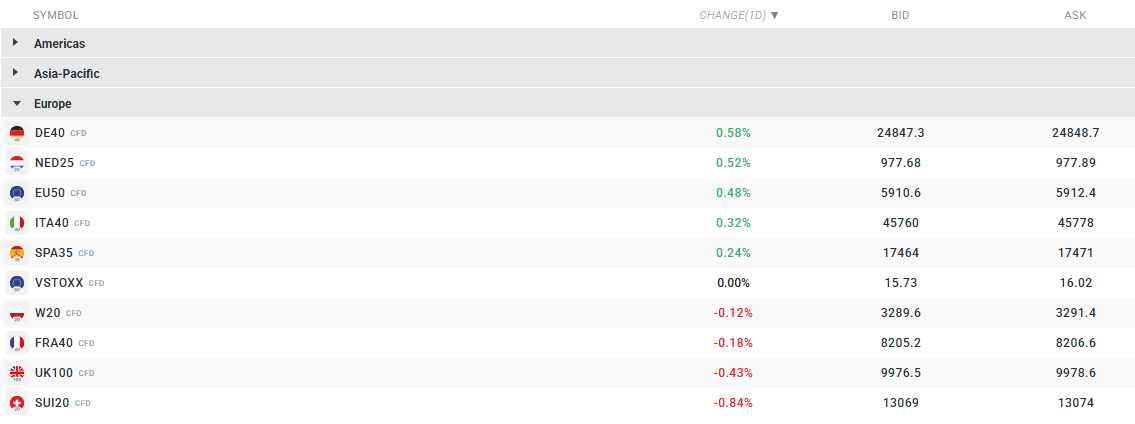Click the Netherlands flag icon for NED25
The width and height of the screenshot is (1135, 424).
pyautogui.click(x=17, y=163)
